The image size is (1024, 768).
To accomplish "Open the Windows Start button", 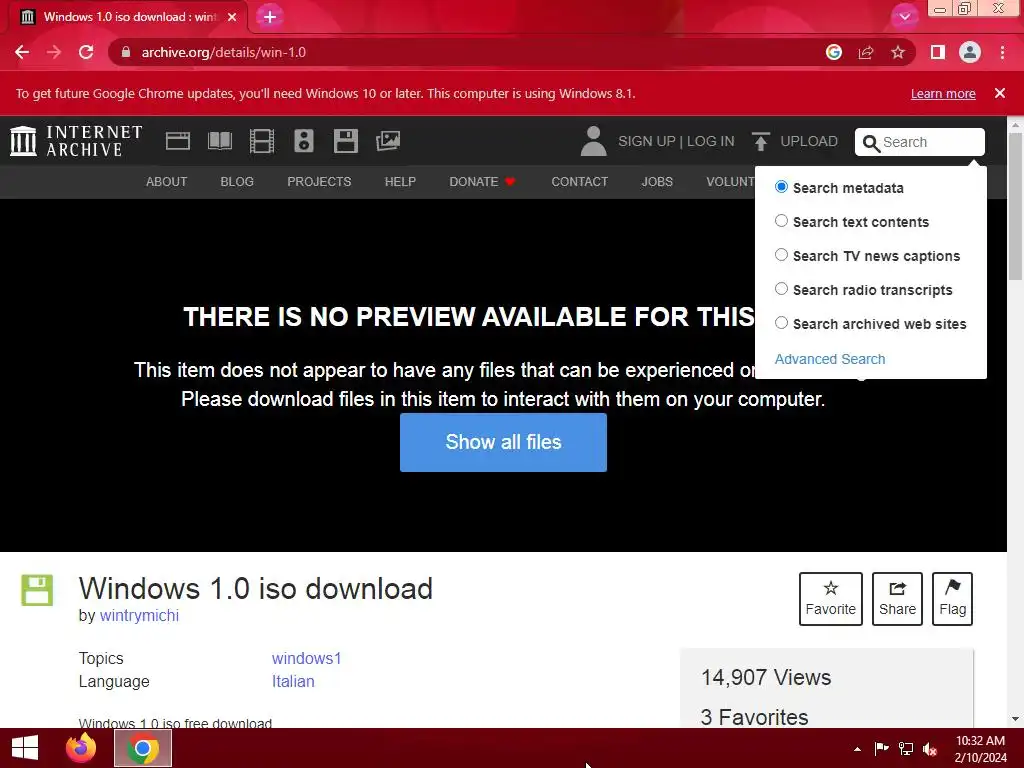I will 25,748.
